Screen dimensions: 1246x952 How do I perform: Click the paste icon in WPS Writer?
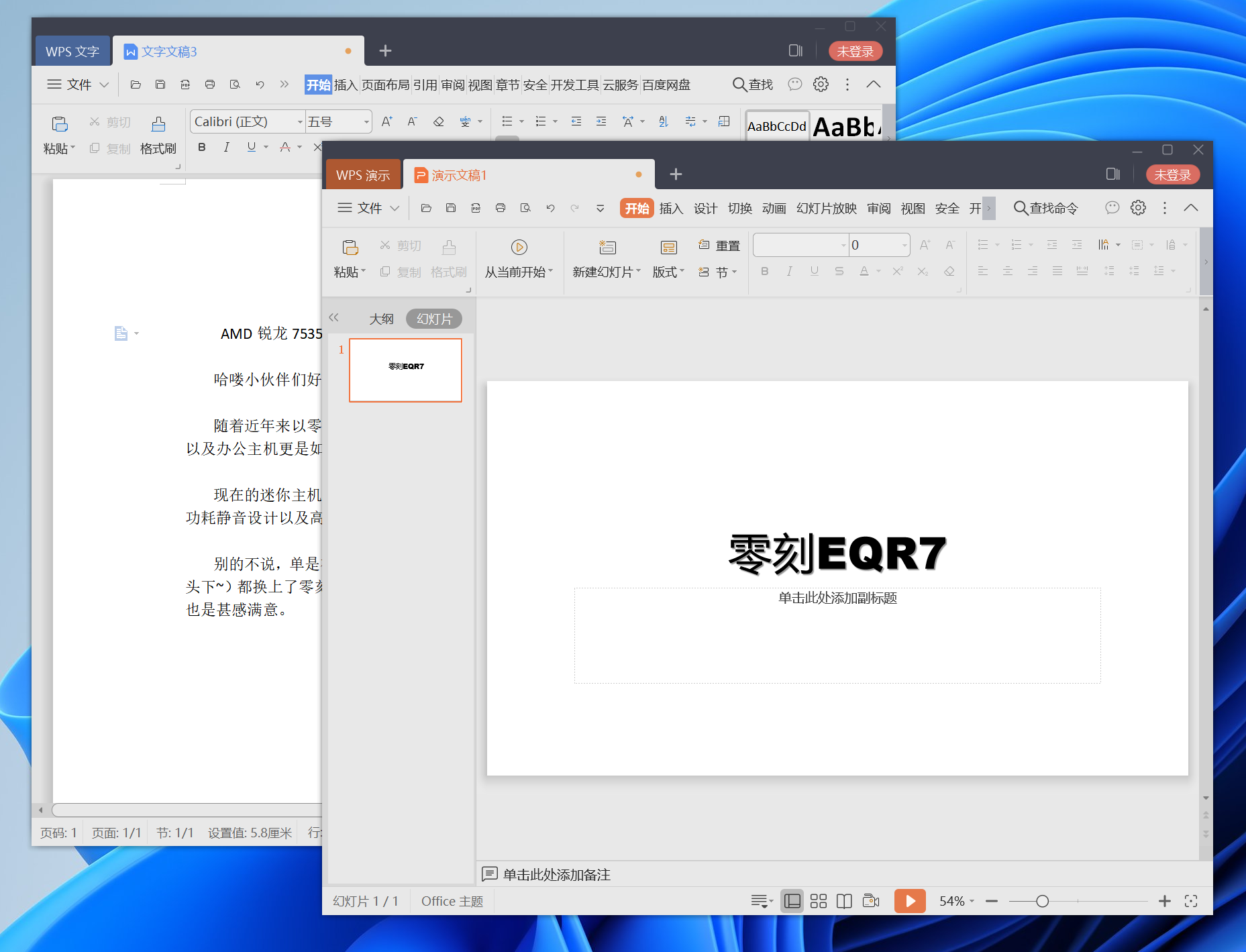tap(60, 123)
